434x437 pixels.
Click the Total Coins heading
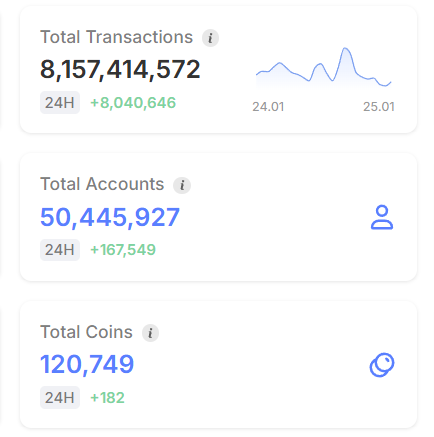coord(87,332)
